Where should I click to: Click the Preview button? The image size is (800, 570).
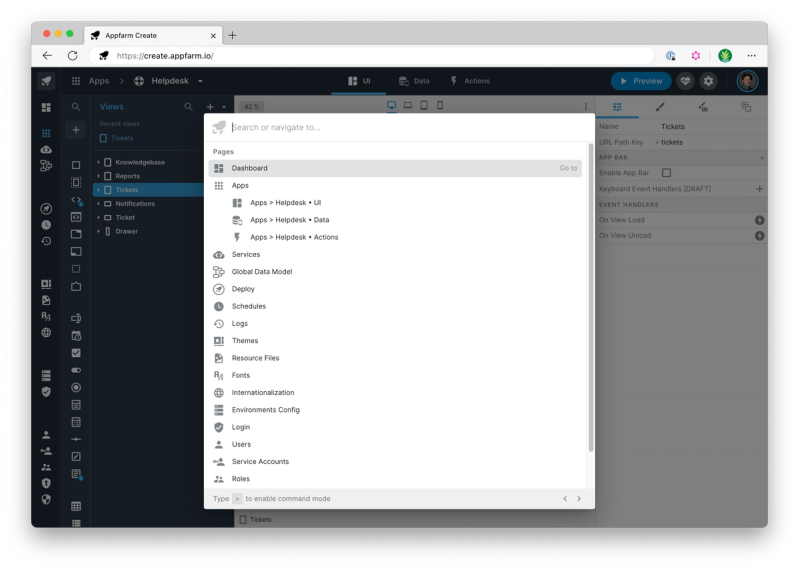click(640, 81)
